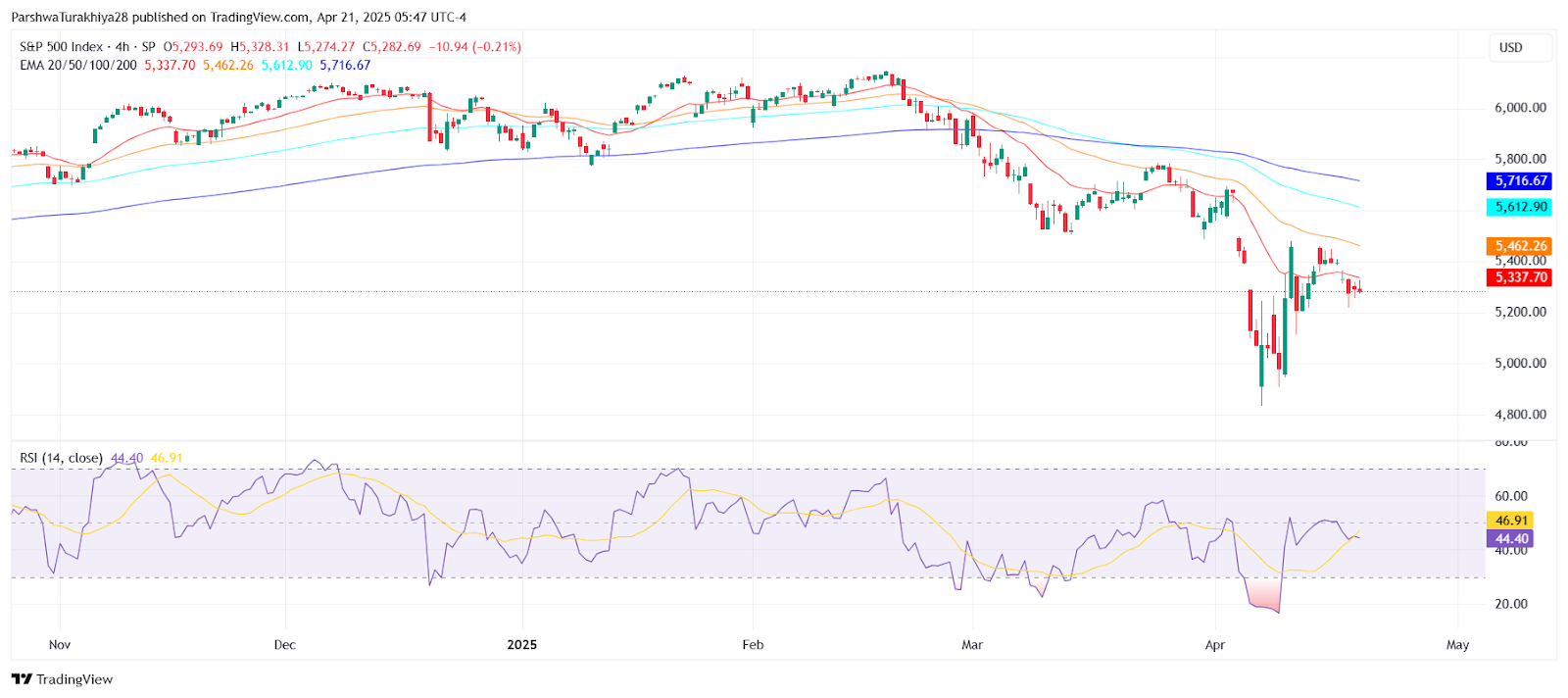1568x698 pixels.
Task: Click the S&P 500 Index symbol title
Action: [61, 47]
